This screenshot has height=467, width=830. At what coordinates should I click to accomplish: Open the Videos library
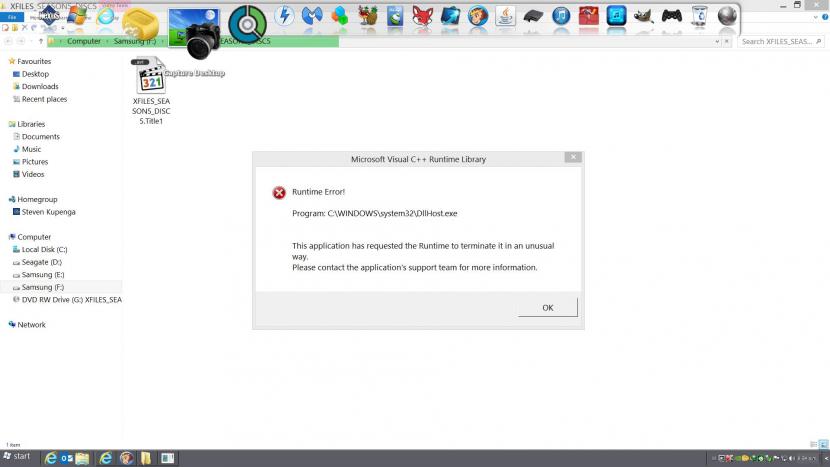(33, 174)
